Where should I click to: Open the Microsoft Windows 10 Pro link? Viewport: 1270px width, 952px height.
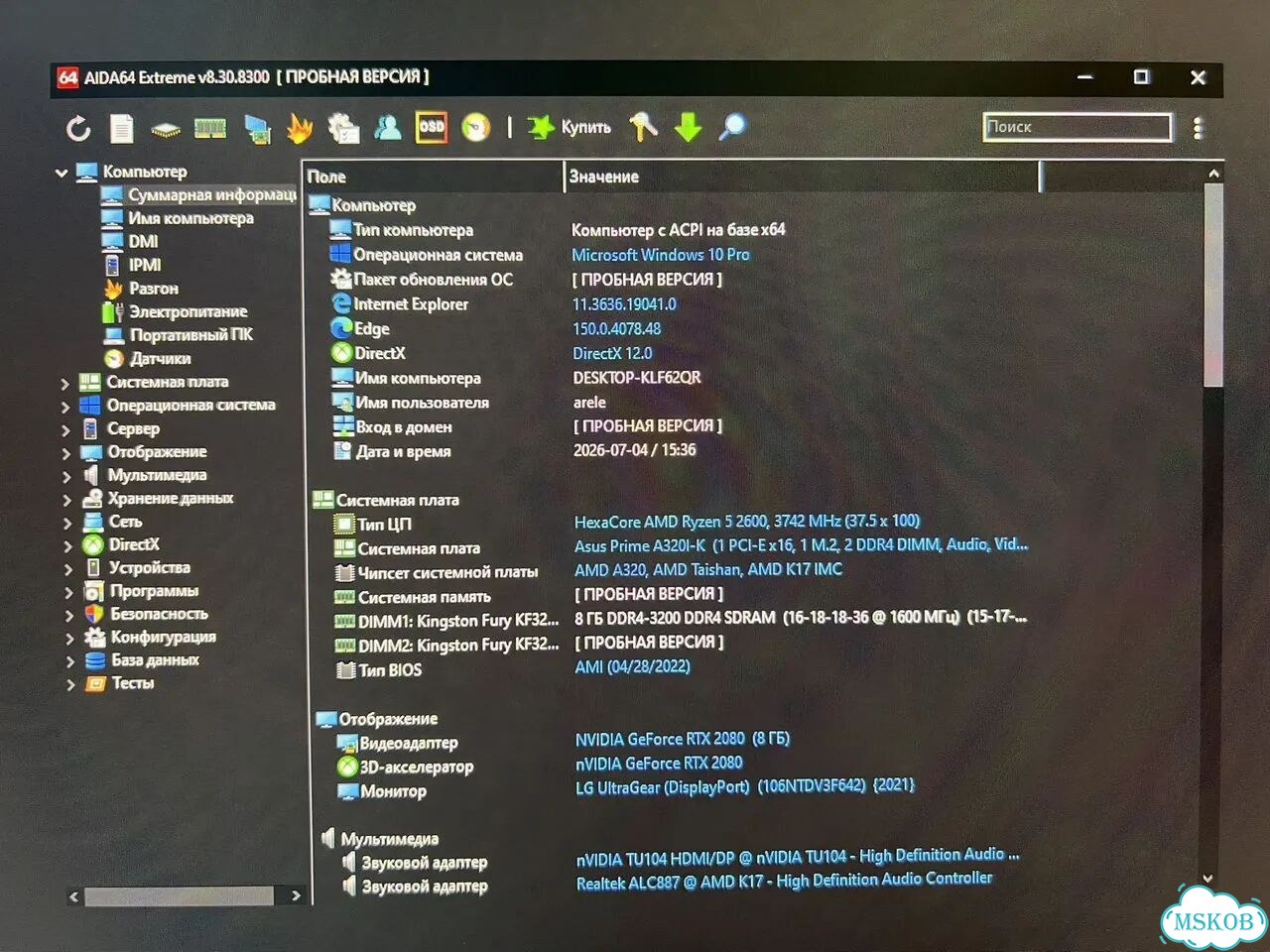(x=661, y=255)
